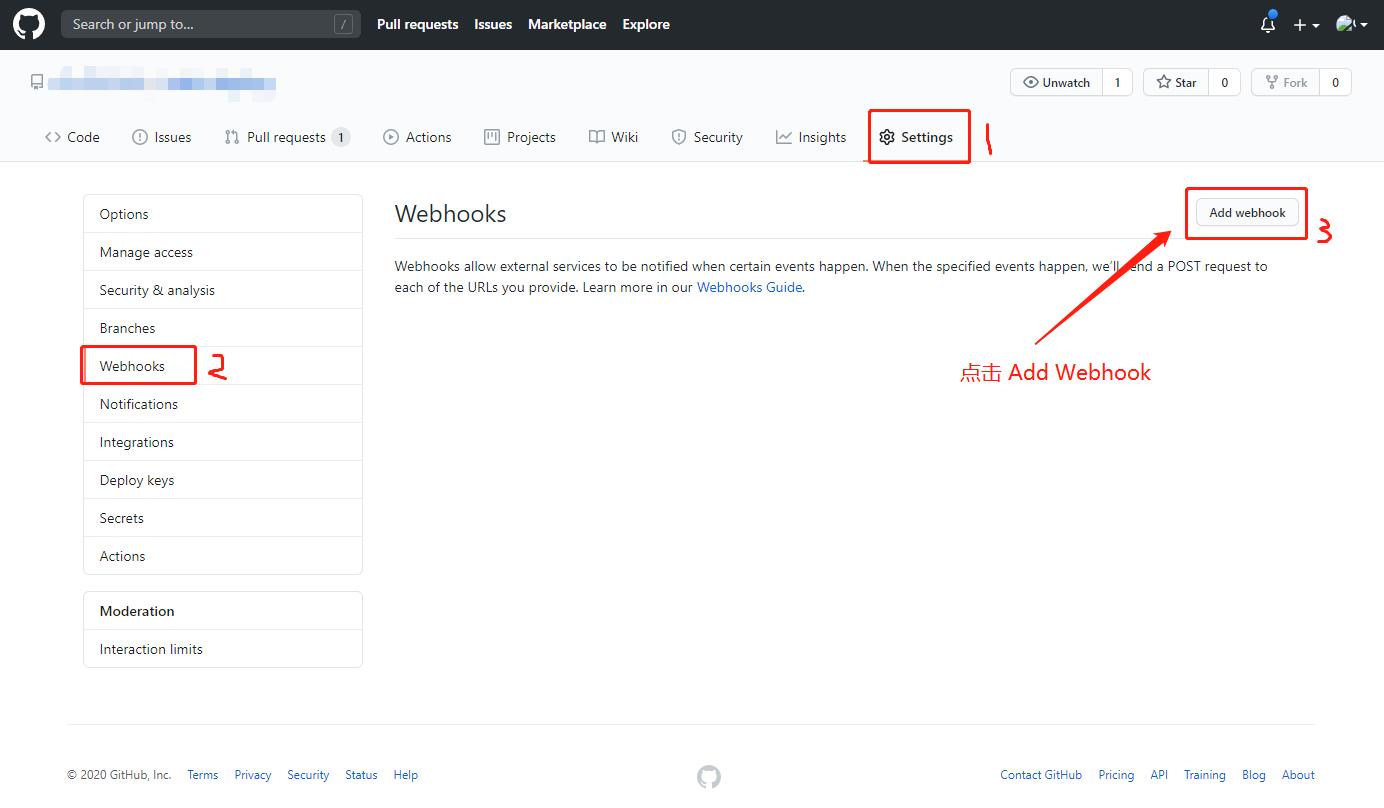The height and width of the screenshot is (808, 1384).
Task: Star the repository
Action: (x=1176, y=82)
